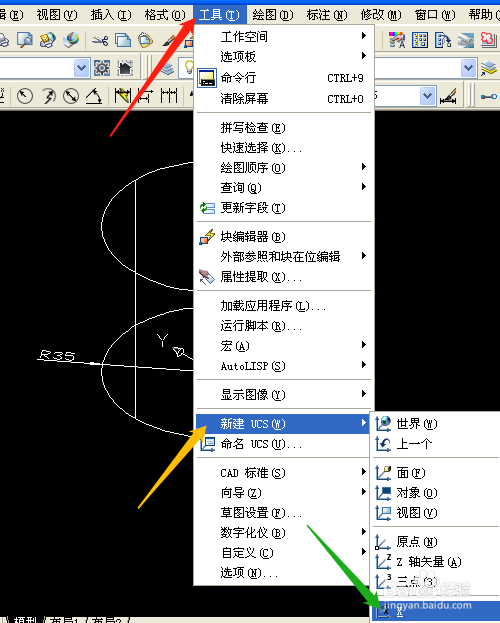Expand the workspace selector dropdown
This screenshot has width=500, height=623.
(x=81, y=68)
